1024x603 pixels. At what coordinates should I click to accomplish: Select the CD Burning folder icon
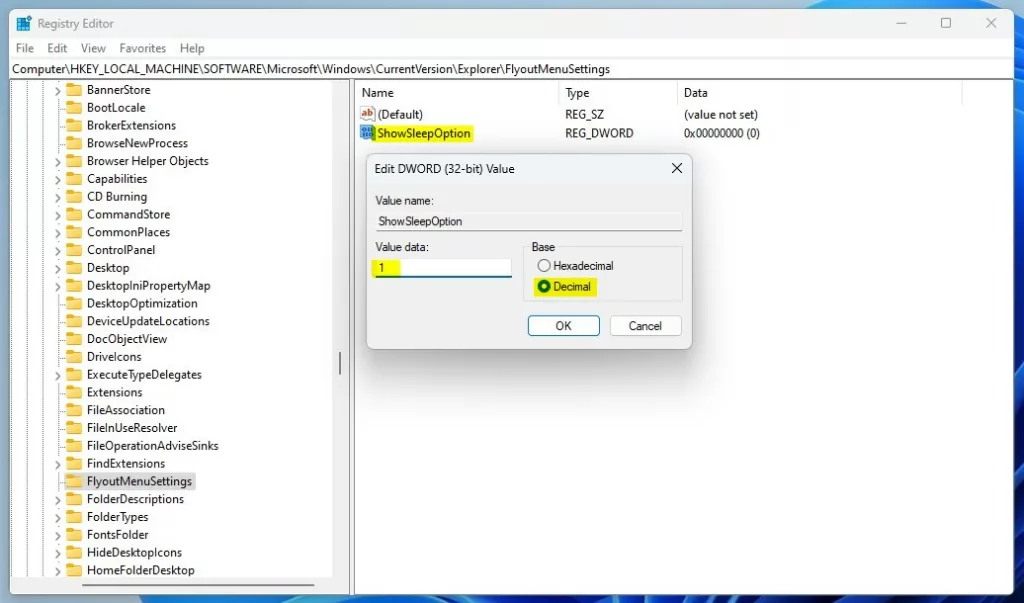[x=74, y=196]
